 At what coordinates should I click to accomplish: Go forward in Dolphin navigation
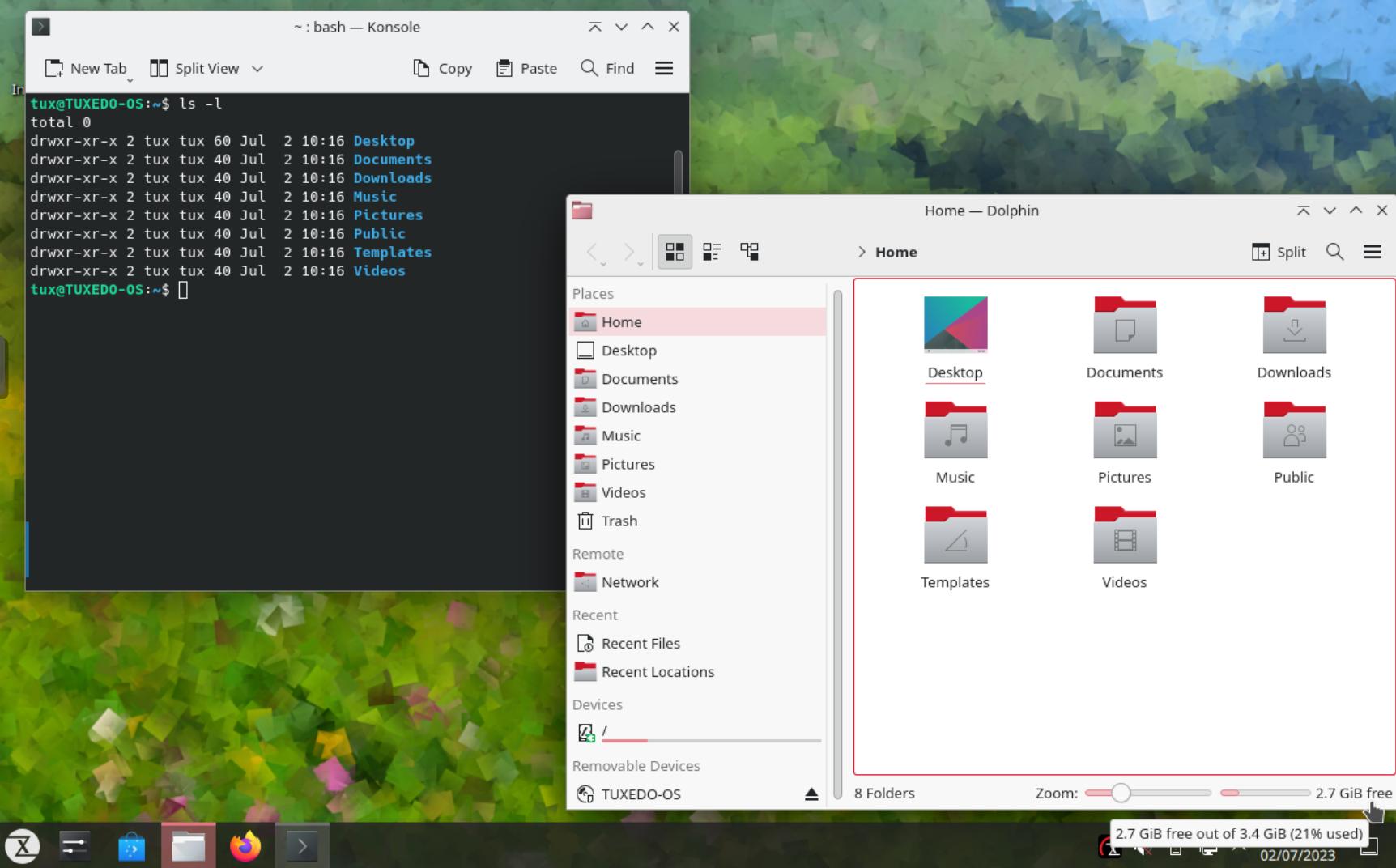pyautogui.click(x=631, y=252)
